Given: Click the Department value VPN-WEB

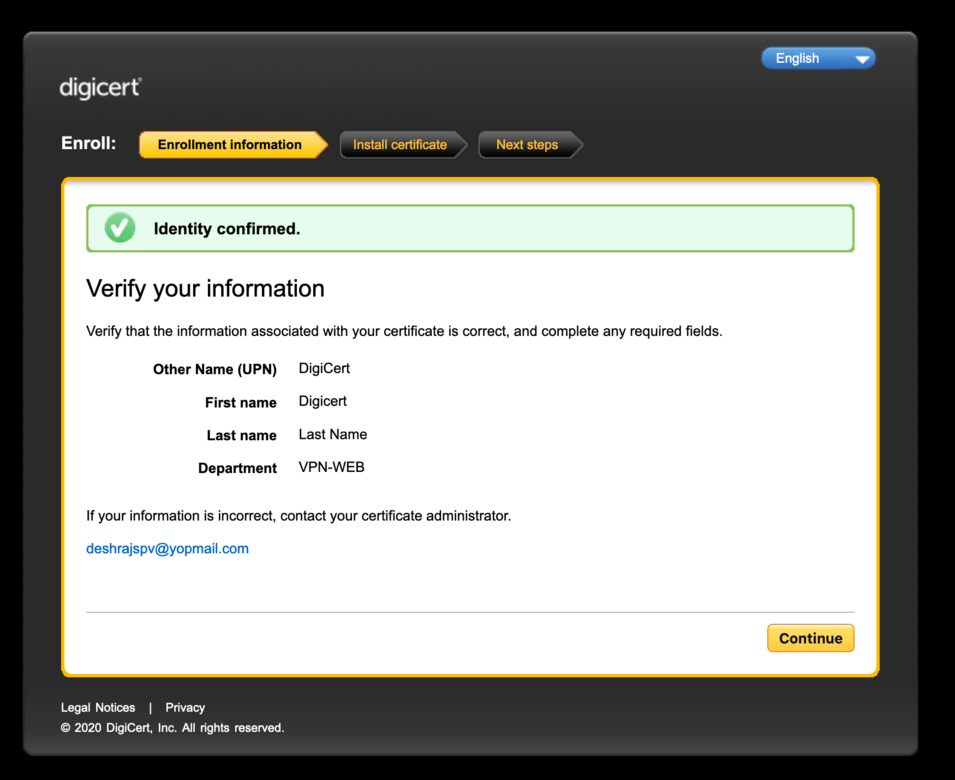Looking at the screenshot, I should (331, 467).
